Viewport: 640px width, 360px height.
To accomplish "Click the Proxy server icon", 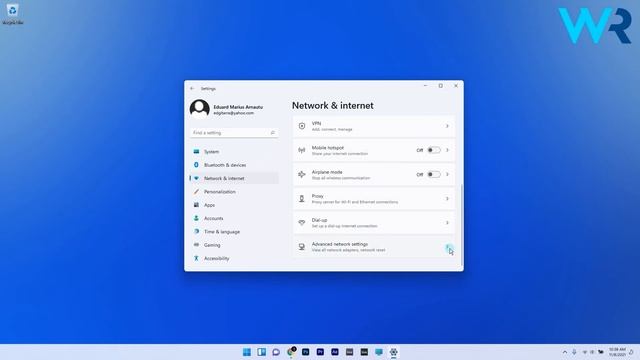I will pos(302,199).
